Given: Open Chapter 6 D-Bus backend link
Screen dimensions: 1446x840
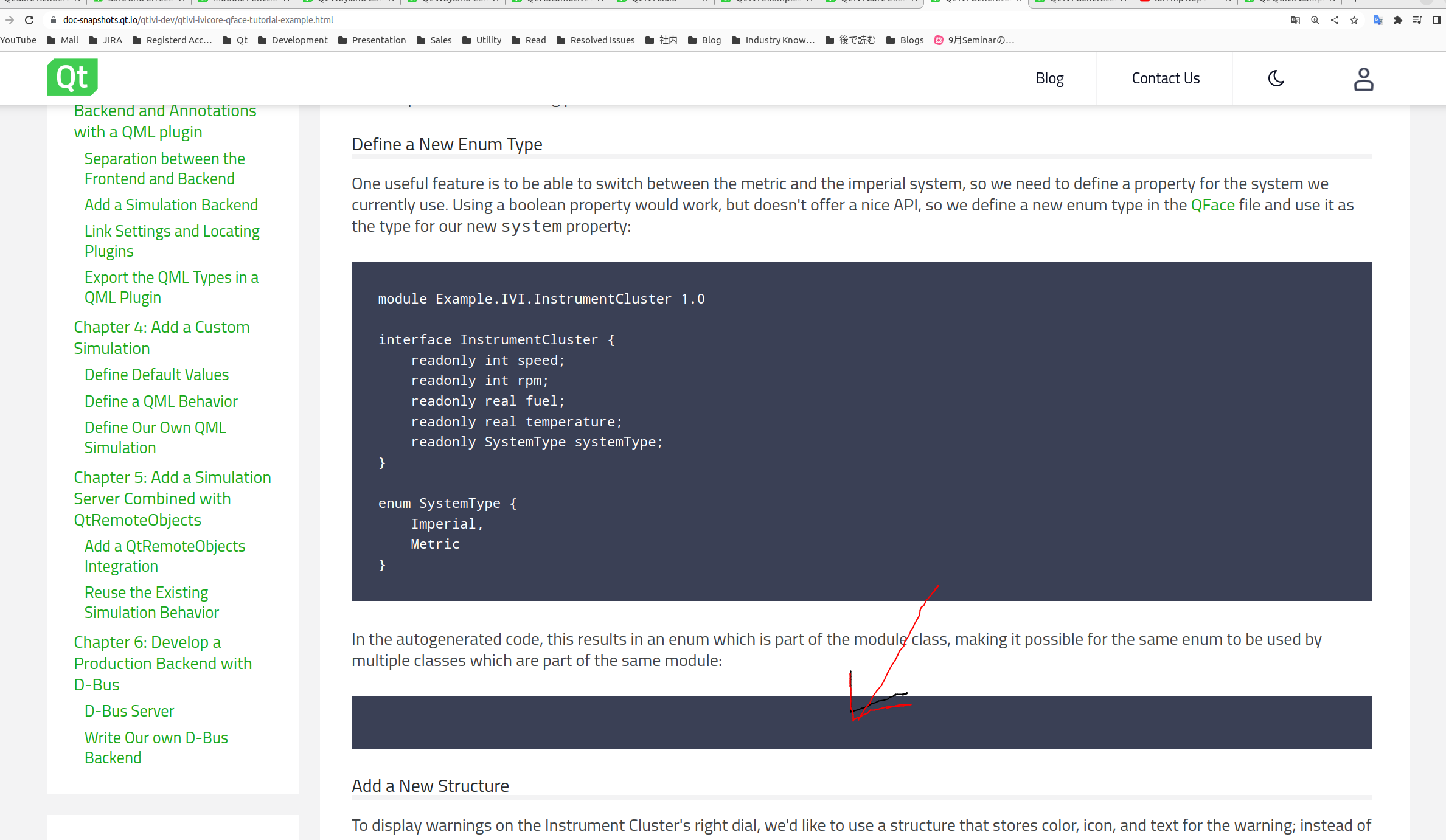Looking at the screenshot, I should click(162, 663).
